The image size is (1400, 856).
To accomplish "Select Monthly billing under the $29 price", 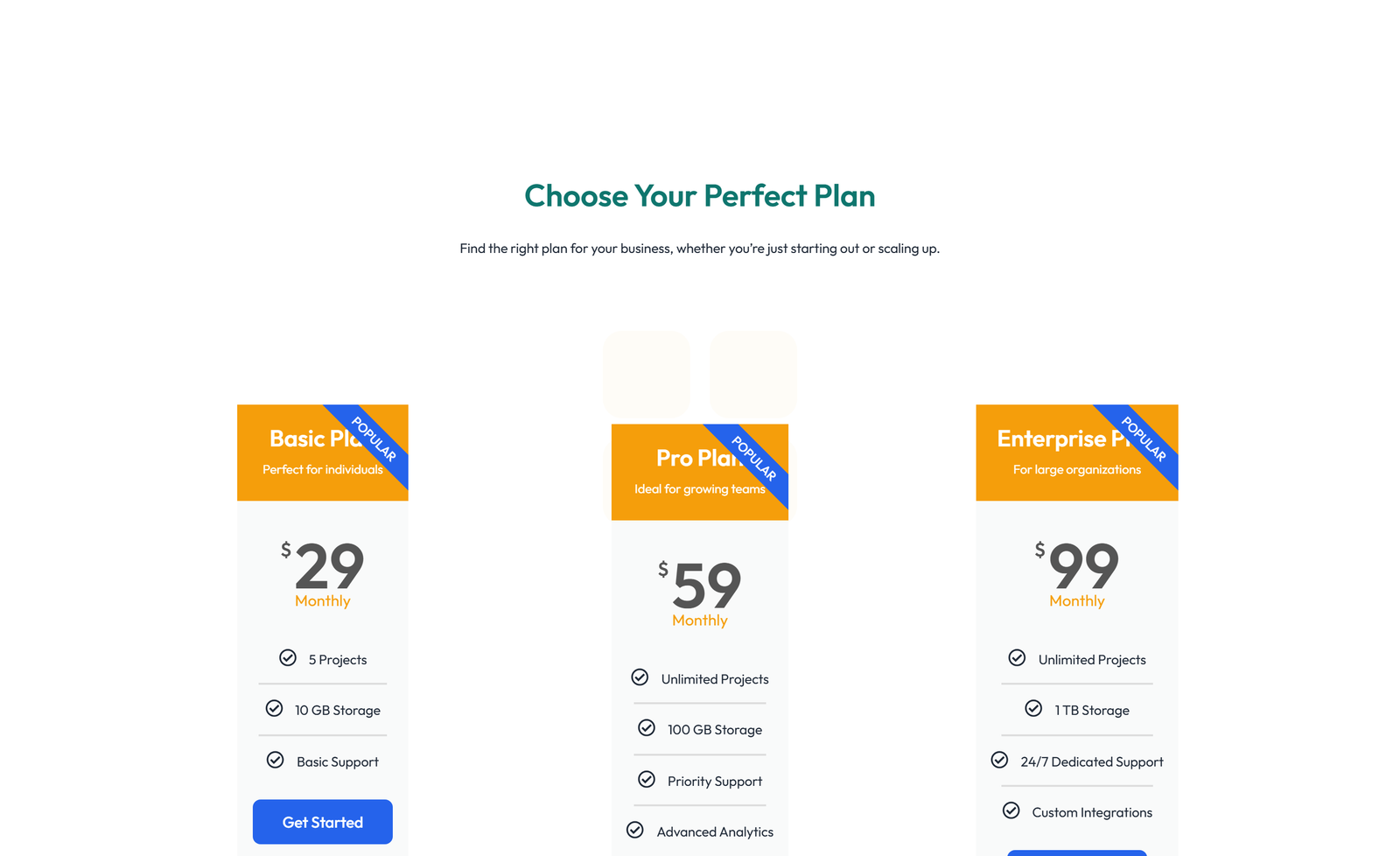I will 323,600.
